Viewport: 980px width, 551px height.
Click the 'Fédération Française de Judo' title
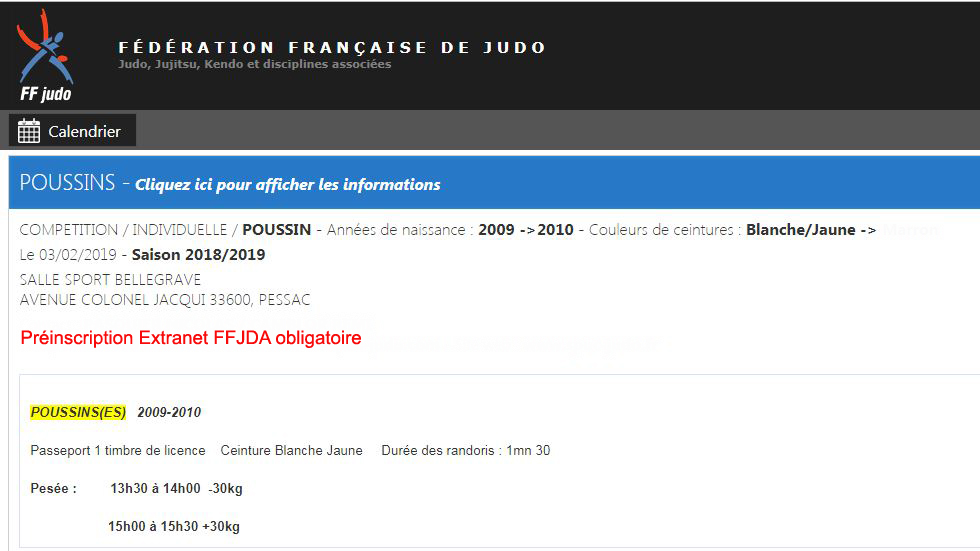coord(332,47)
